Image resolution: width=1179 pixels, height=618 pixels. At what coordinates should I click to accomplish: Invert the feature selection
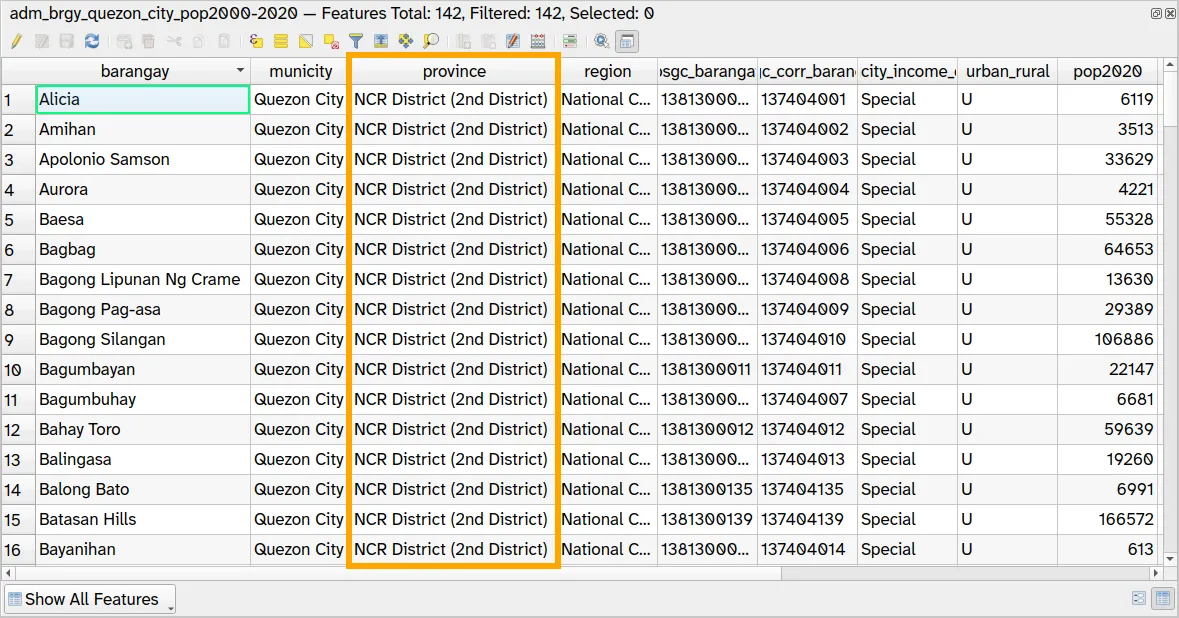pos(306,42)
